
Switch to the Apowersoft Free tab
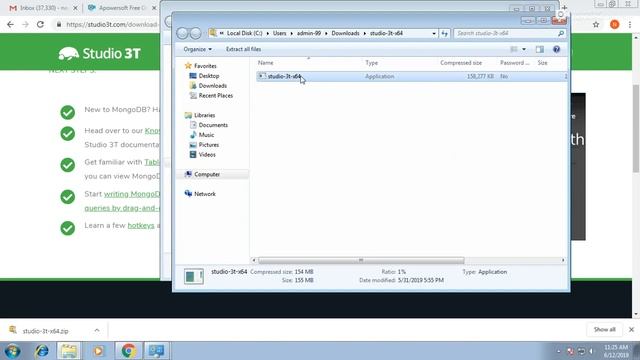tap(118, 8)
